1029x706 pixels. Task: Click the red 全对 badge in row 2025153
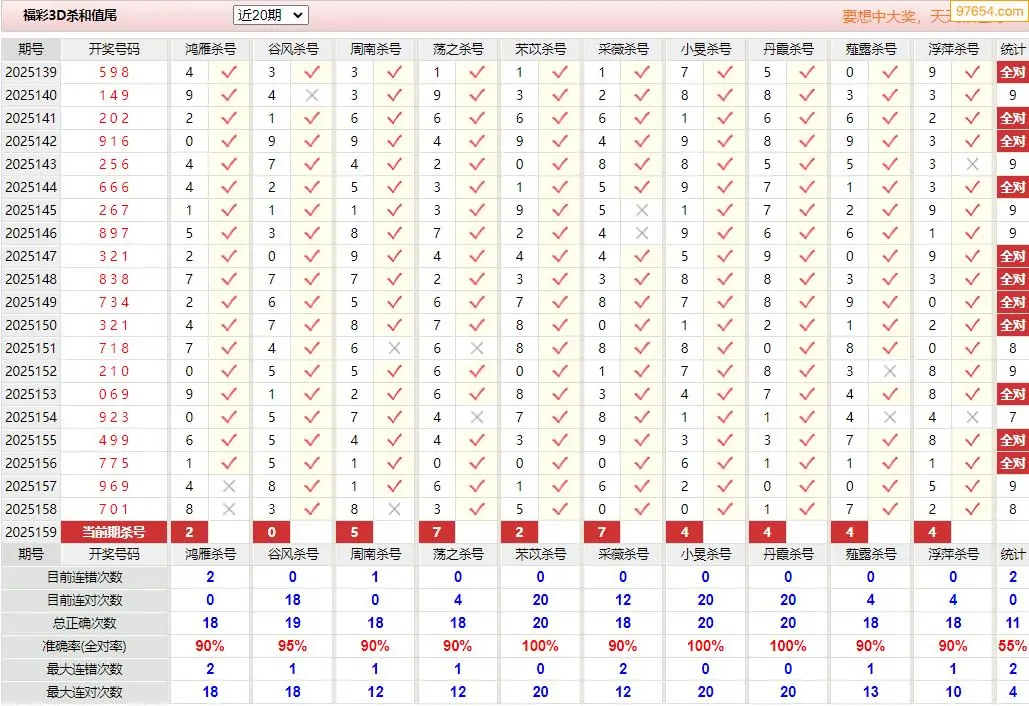pos(1013,394)
